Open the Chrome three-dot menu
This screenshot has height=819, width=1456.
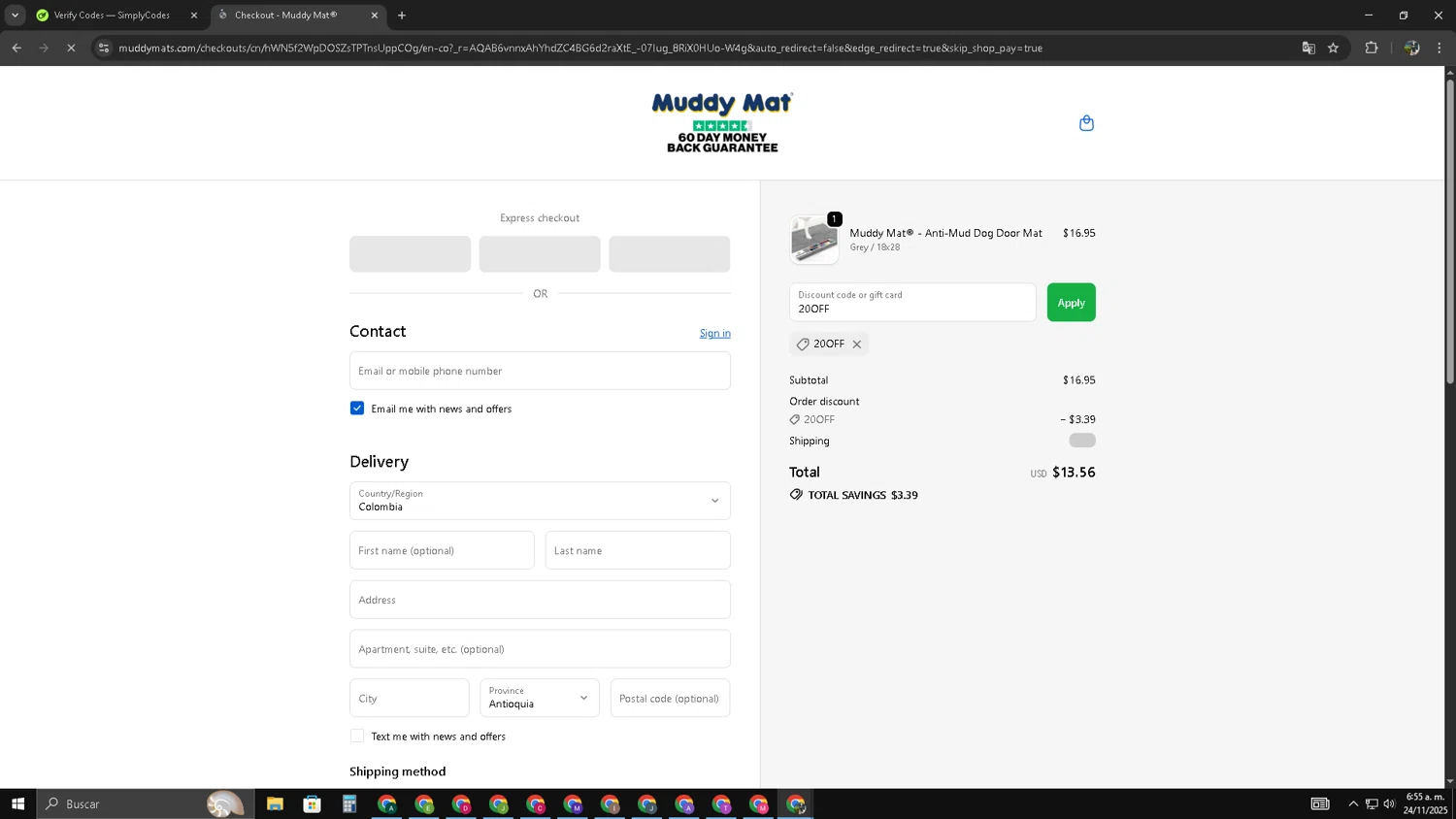coord(1439,48)
